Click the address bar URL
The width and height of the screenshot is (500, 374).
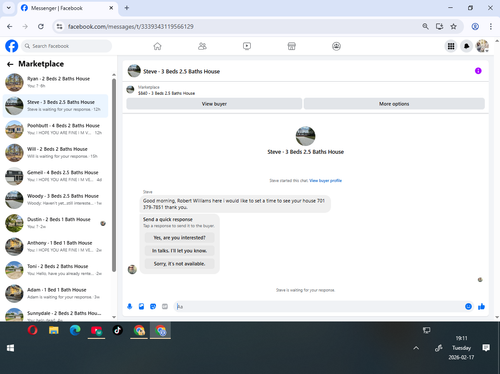tap(130, 26)
